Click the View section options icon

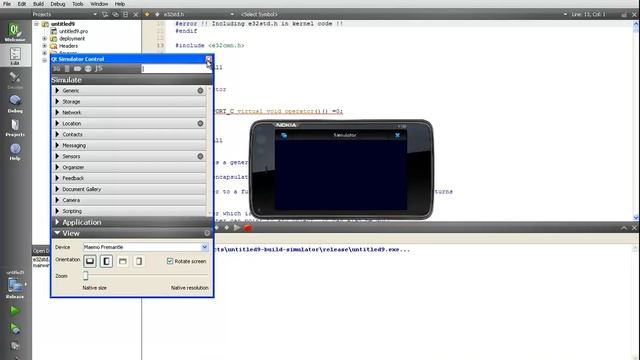[207, 233]
